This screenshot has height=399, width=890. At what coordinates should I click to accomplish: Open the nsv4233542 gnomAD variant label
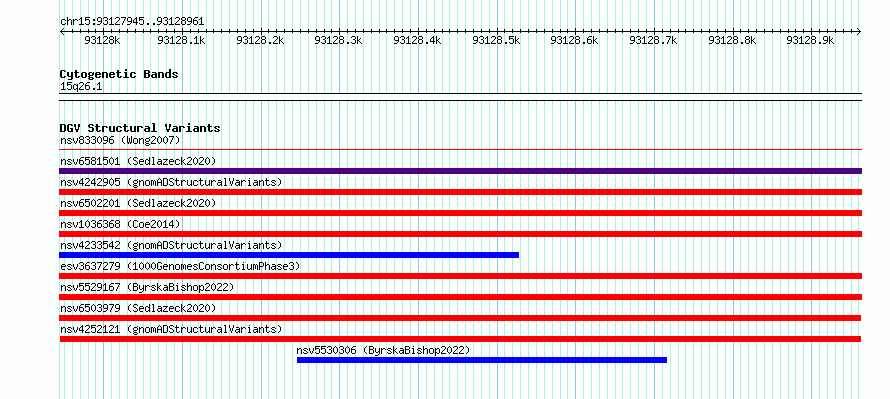171,245
